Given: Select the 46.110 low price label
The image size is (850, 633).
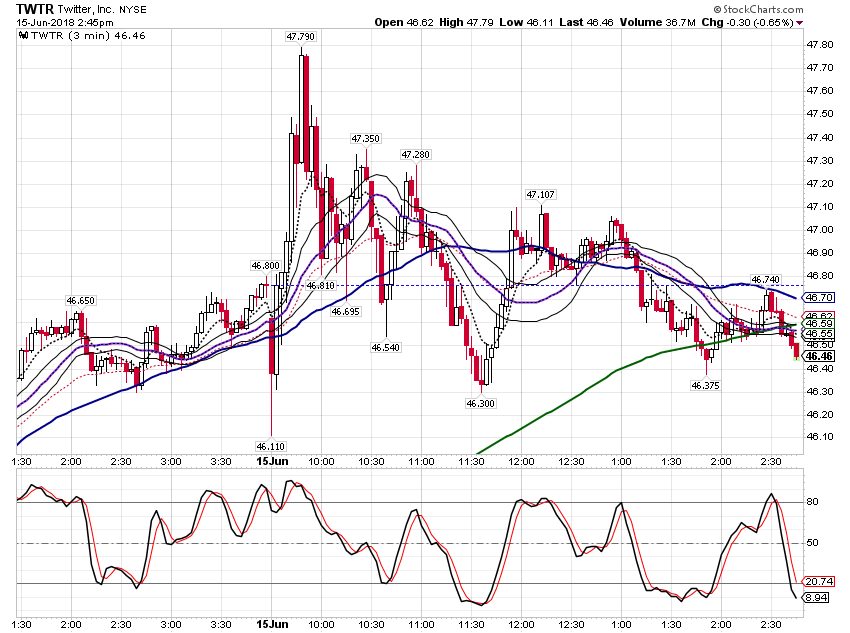Looking at the screenshot, I should [x=271, y=447].
